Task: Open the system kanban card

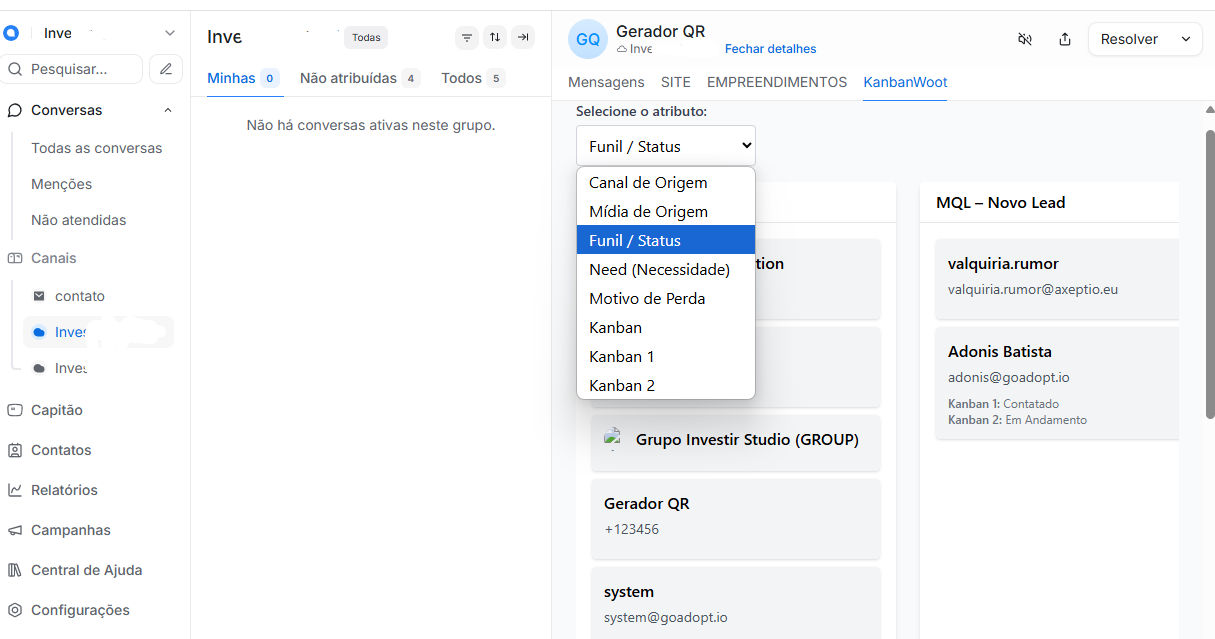Action: pyautogui.click(x=736, y=603)
